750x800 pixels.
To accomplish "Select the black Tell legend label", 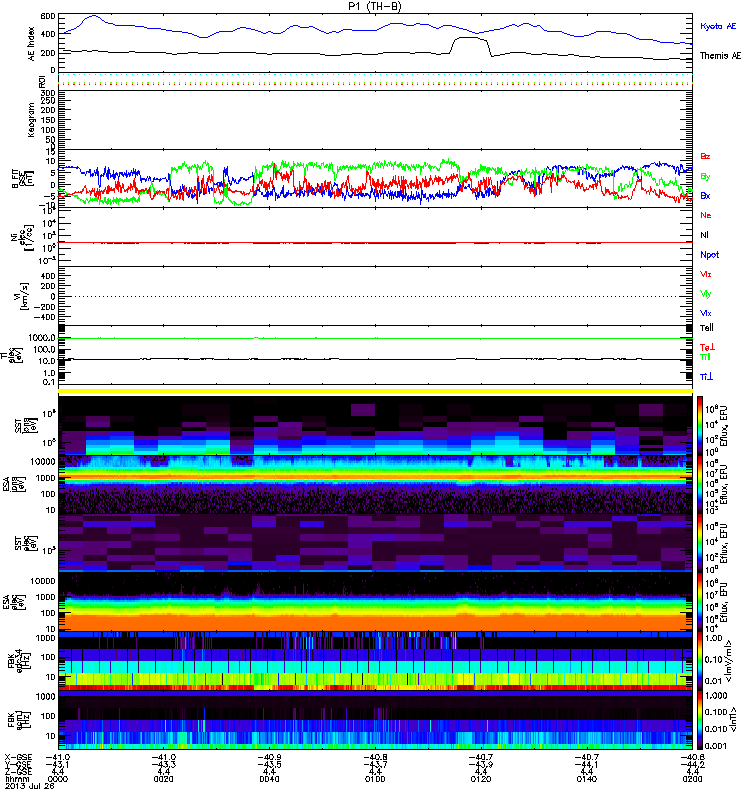I will [707, 328].
